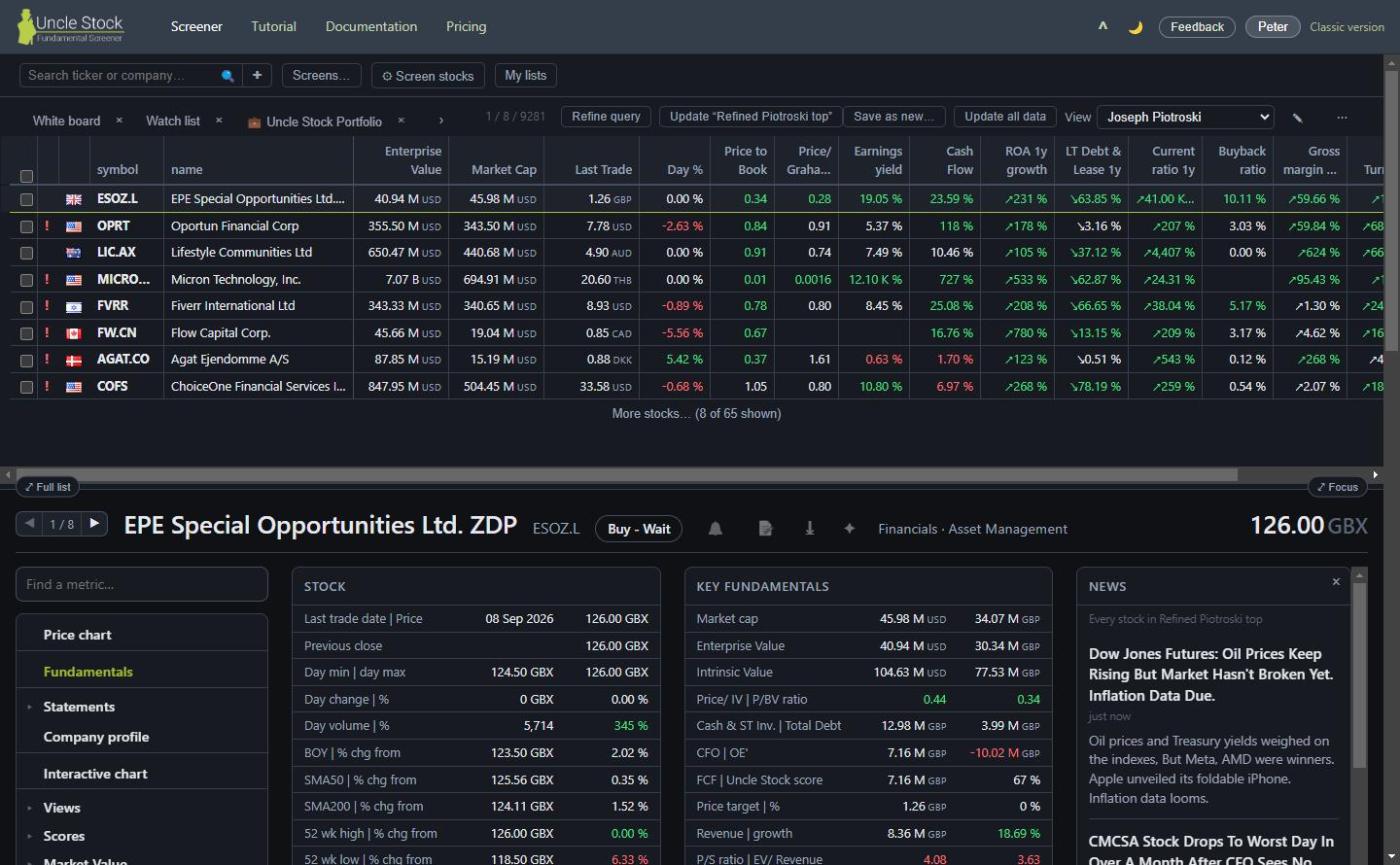
Task: Close the News panel
Action: (x=1335, y=582)
